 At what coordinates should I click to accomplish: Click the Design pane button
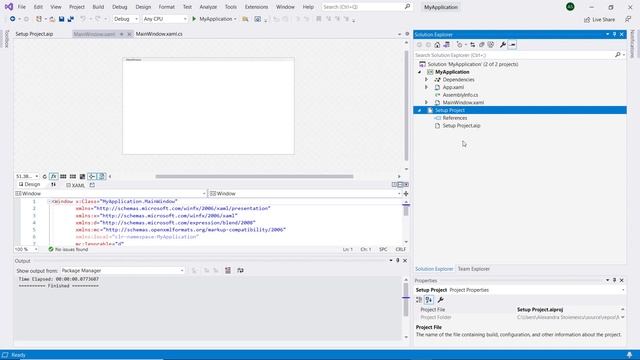29,185
